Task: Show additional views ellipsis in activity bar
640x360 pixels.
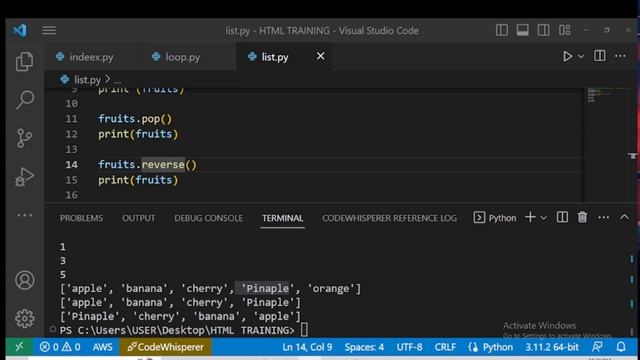Action: 24,215
